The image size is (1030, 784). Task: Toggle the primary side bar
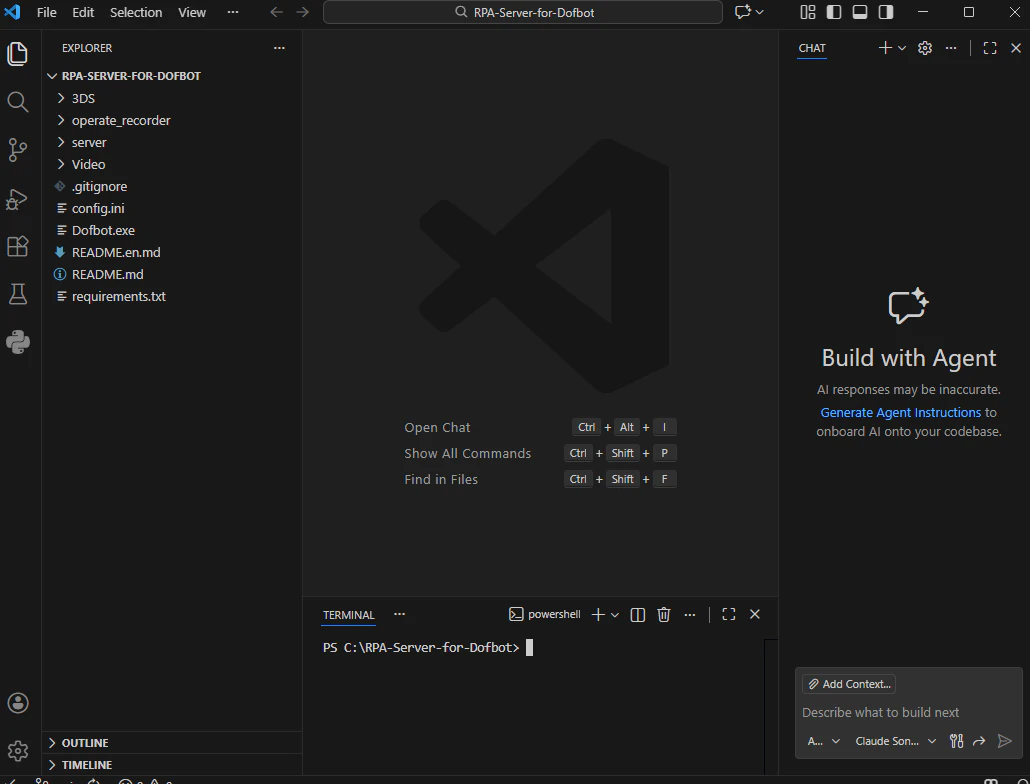click(834, 12)
